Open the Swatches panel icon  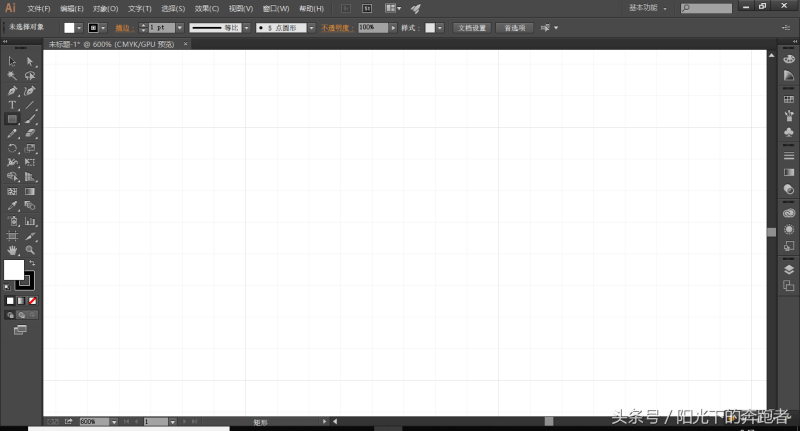click(789, 99)
